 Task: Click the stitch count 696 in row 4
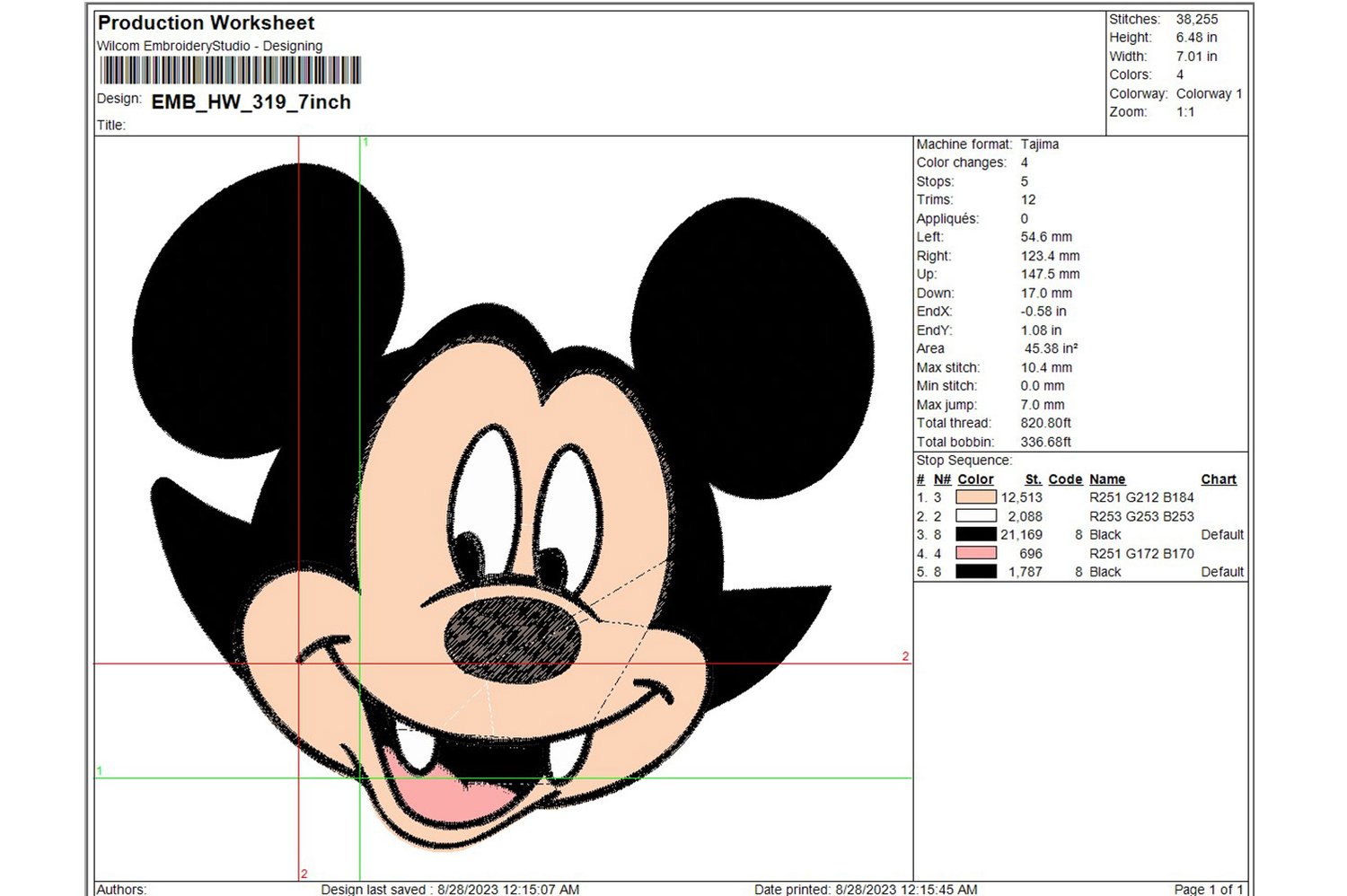[1031, 554]
